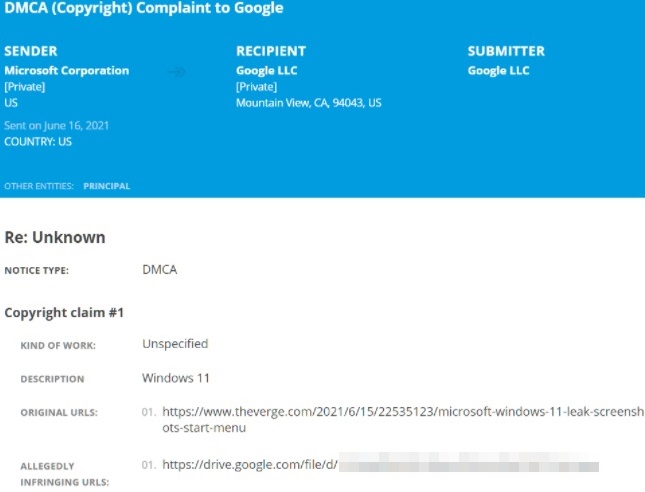Click the 'ALLEGEDLY INFRINGING URLS:' label
The width and height of the screenshot is (645, 492).
[65, 474]
